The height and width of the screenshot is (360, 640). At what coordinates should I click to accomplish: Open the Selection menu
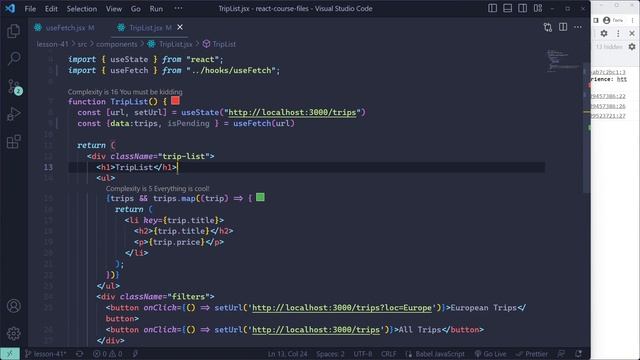pyautogui.click(x=82, y=9)
